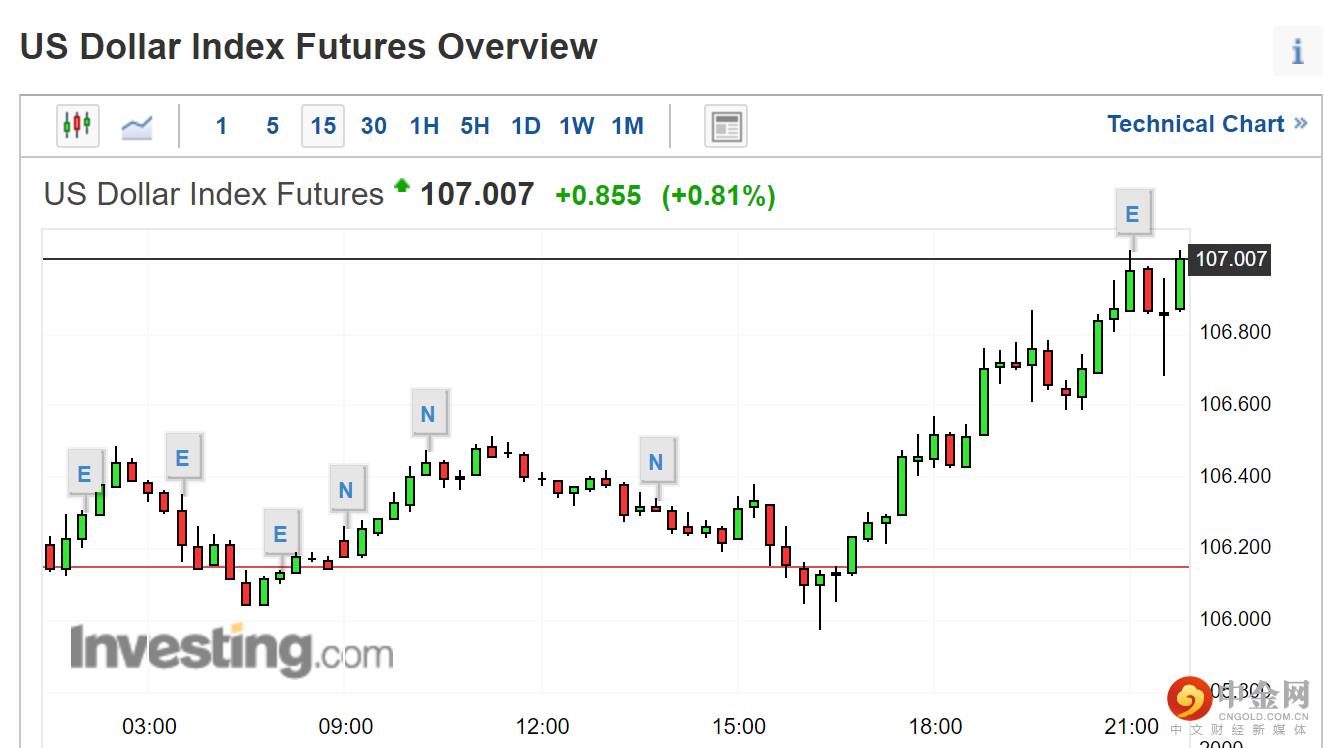Screen dimensions: 1324x748
Task: Switch chart to 1H timeframe
Action: pos(424,126)
